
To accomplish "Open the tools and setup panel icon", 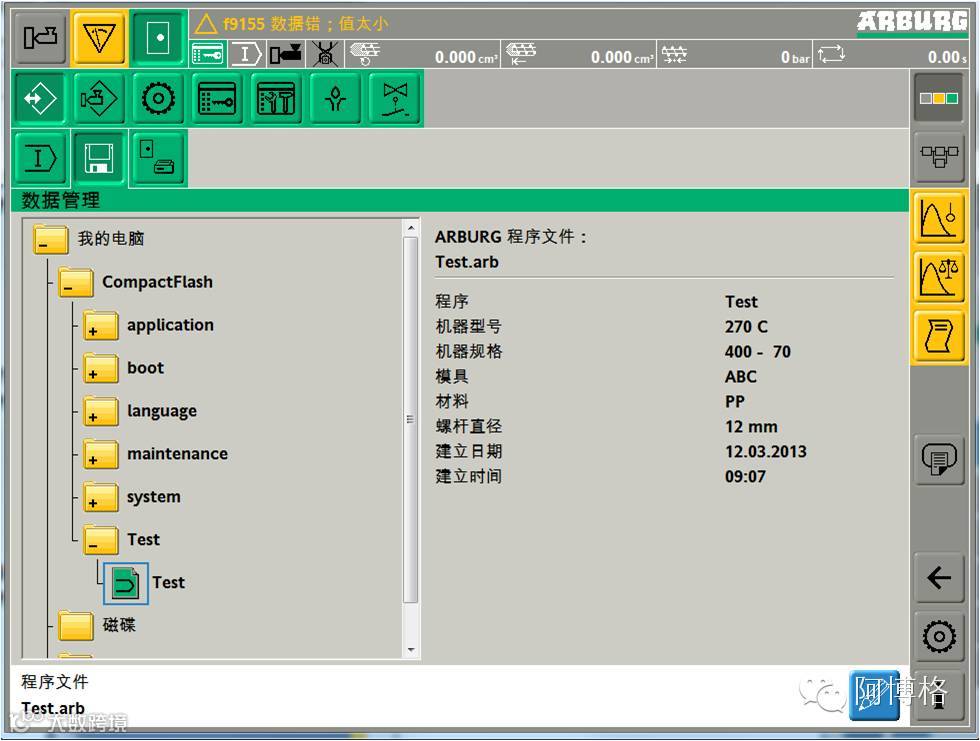I will 276,98.
